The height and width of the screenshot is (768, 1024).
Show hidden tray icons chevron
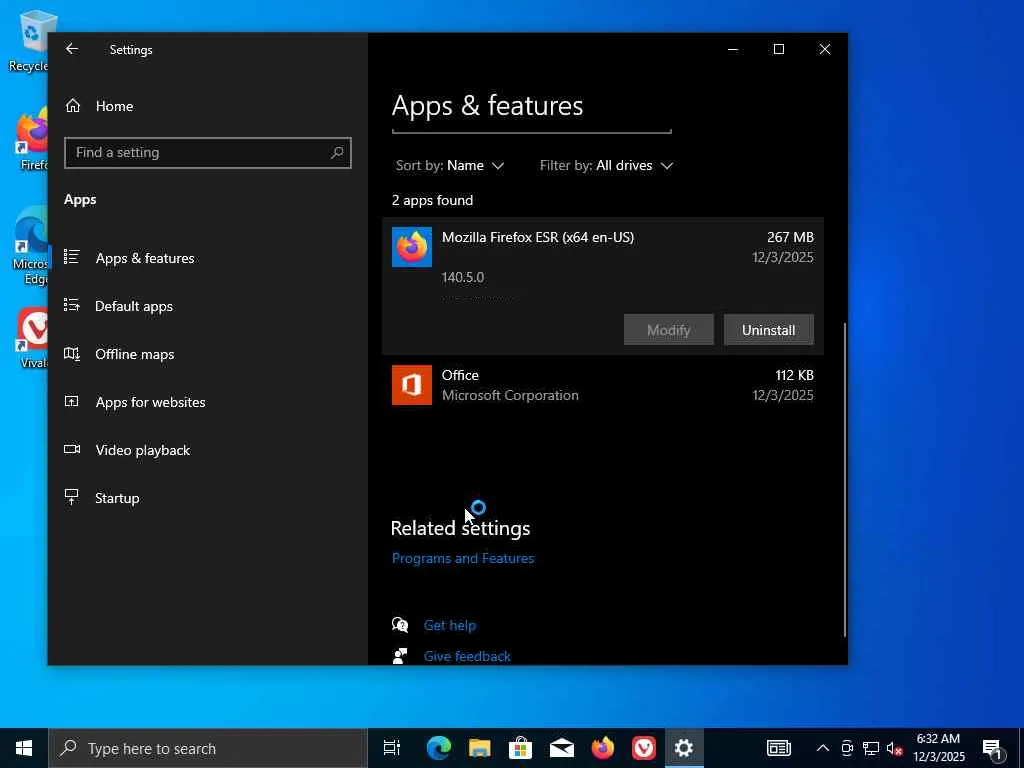823,748
